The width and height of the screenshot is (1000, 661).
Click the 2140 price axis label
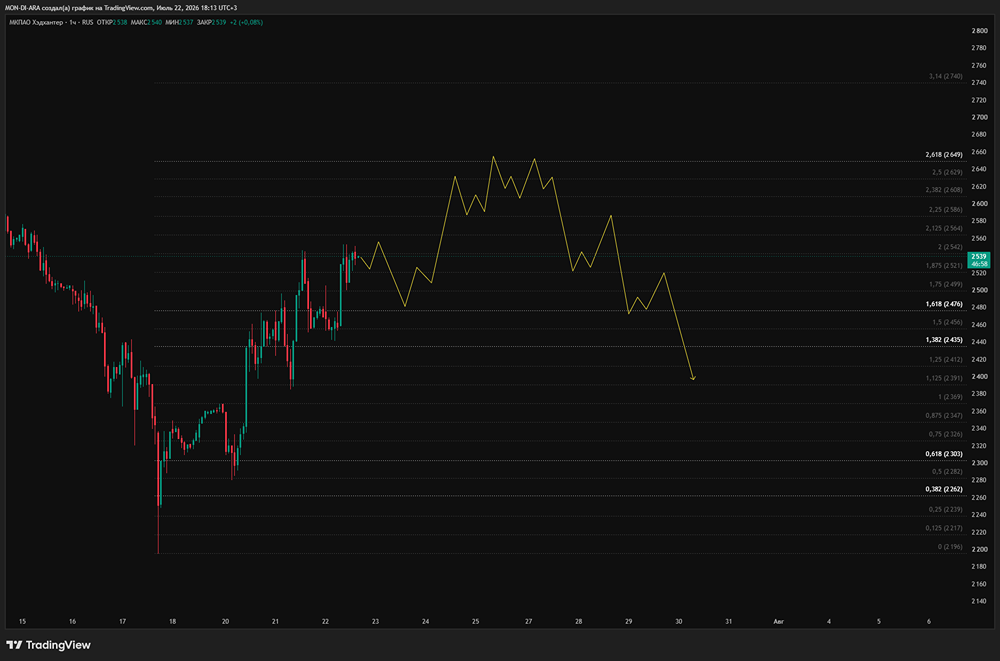pyautogui.click(x=979, y=601)
